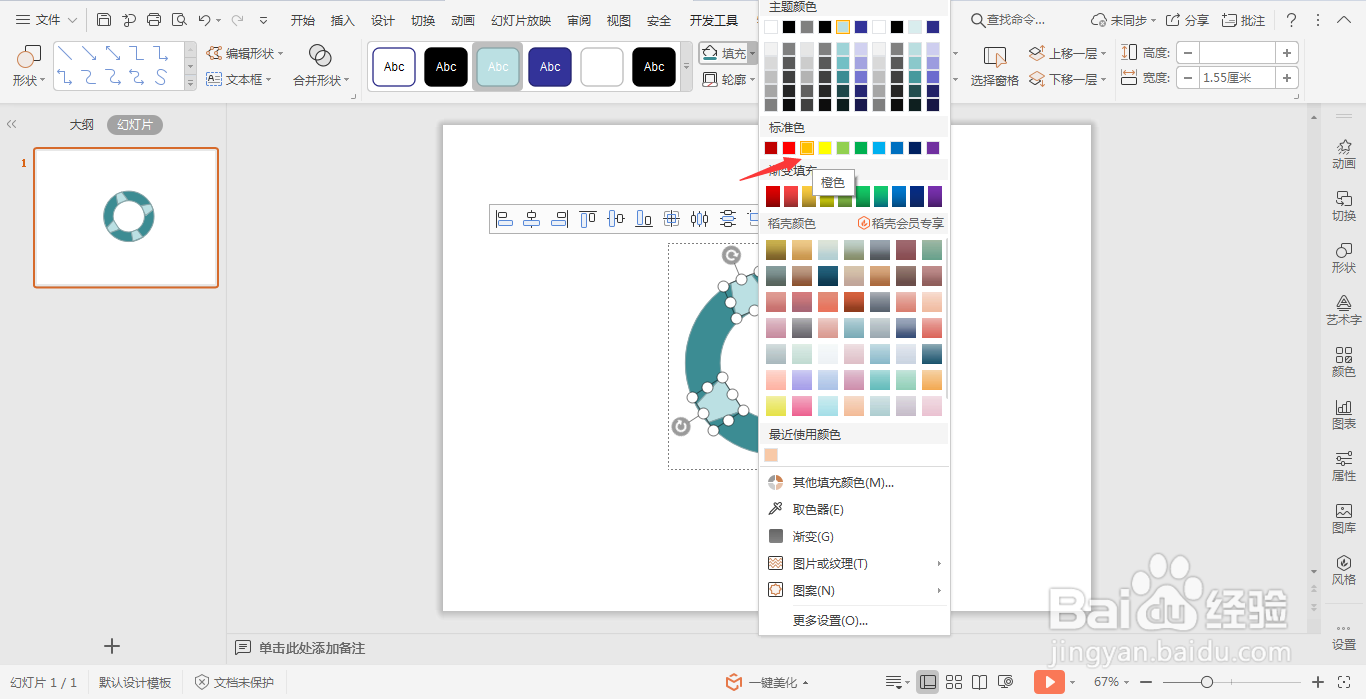Screen dimensions: 1366x699
Task: Start slideshow with orange play button
Action: pyautogui.click(x=1048, y=682)
